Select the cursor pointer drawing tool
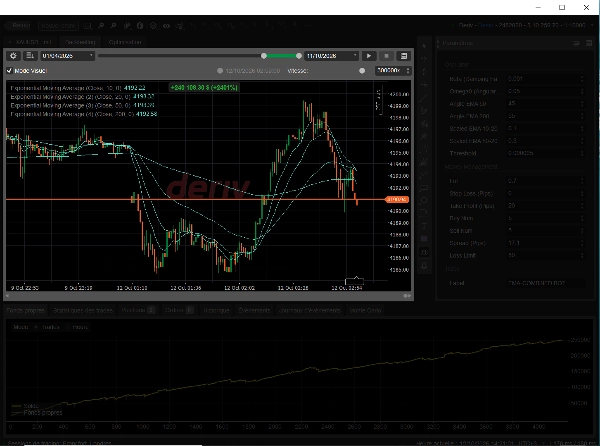Image resolution: width=600 pixels, height=446 pixels. [424, 46]
